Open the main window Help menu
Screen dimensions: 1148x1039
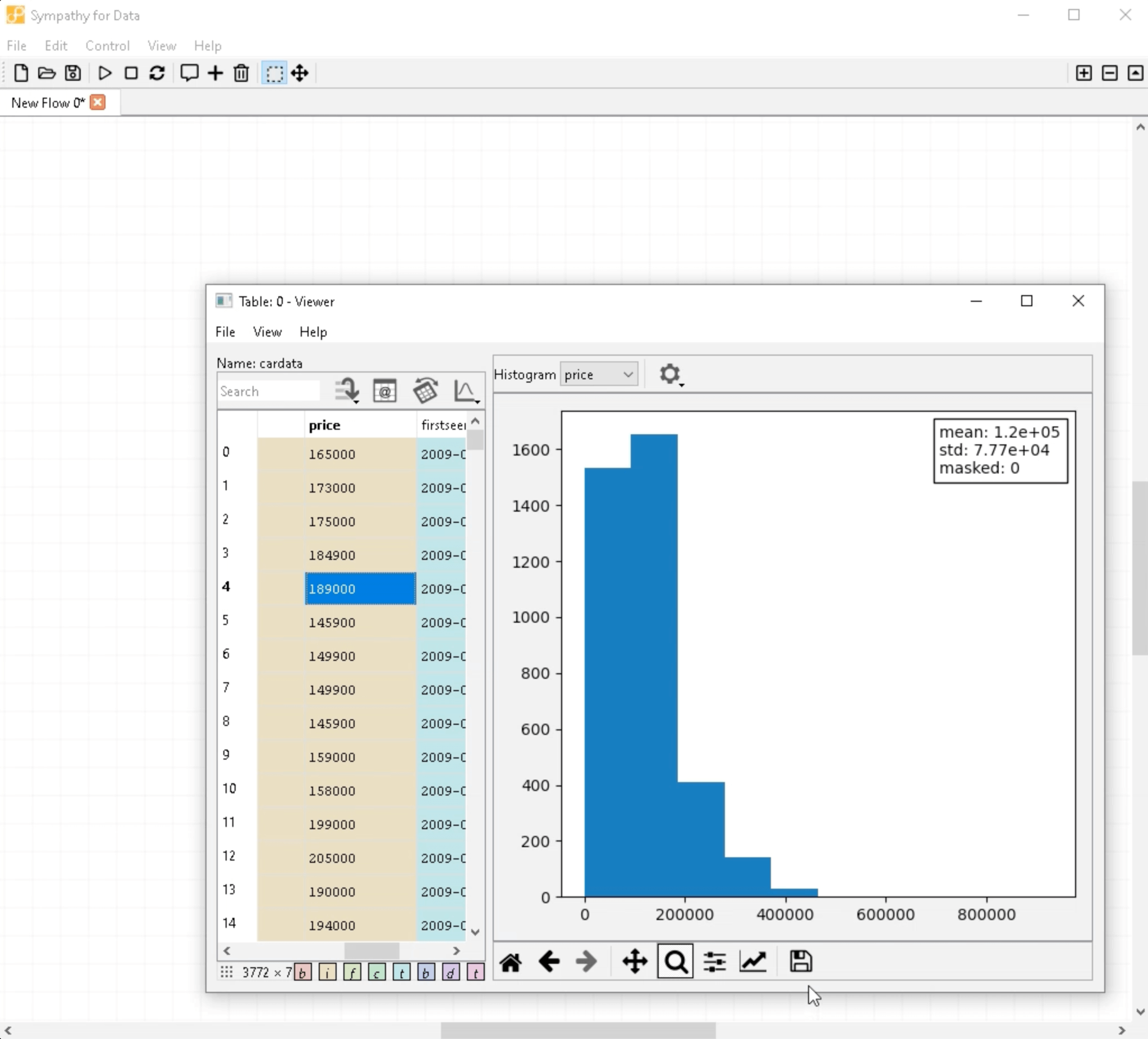[207, 45]
